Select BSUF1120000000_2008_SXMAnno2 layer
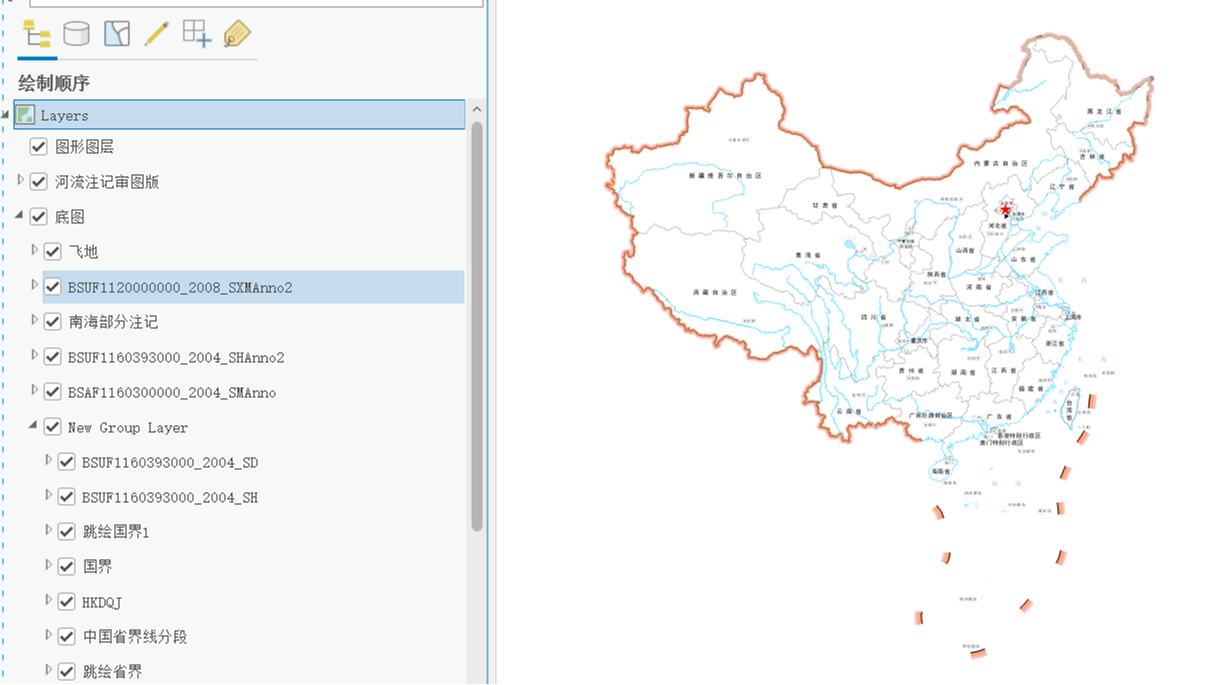1215x685 pixels. pos(180,288)
